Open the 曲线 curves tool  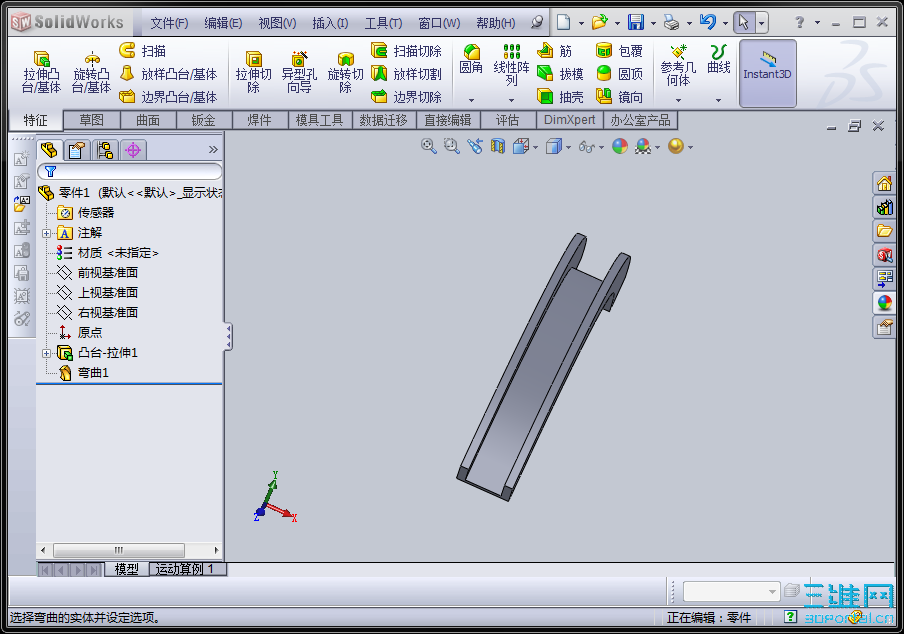(718, 59)
